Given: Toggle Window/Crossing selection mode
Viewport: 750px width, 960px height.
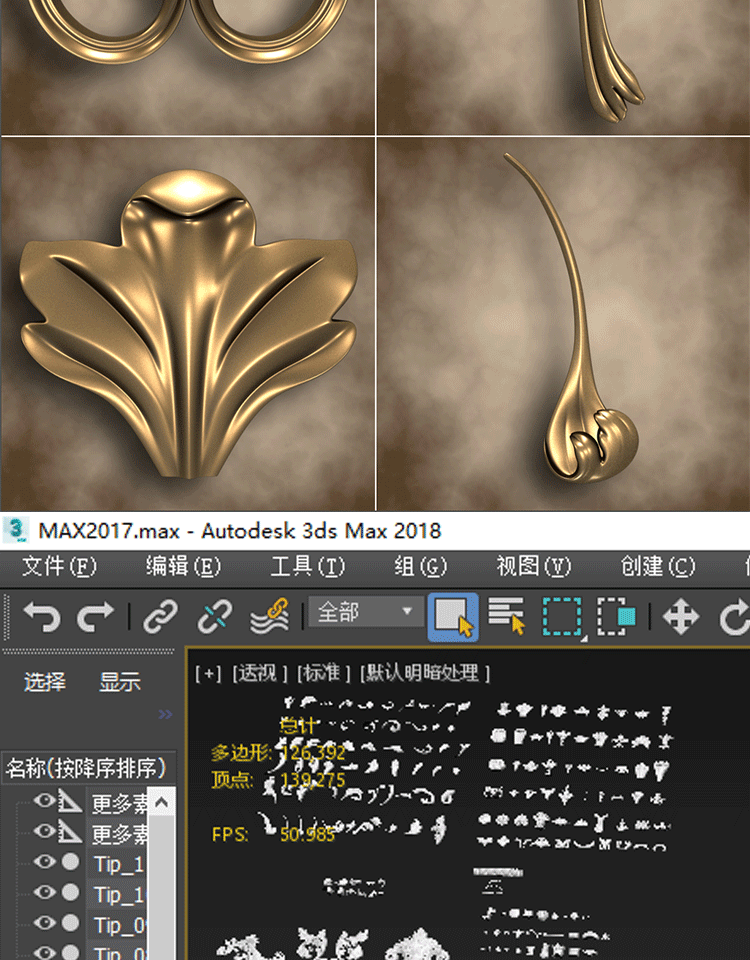Looking at the screenshot, I should [617, 617].
